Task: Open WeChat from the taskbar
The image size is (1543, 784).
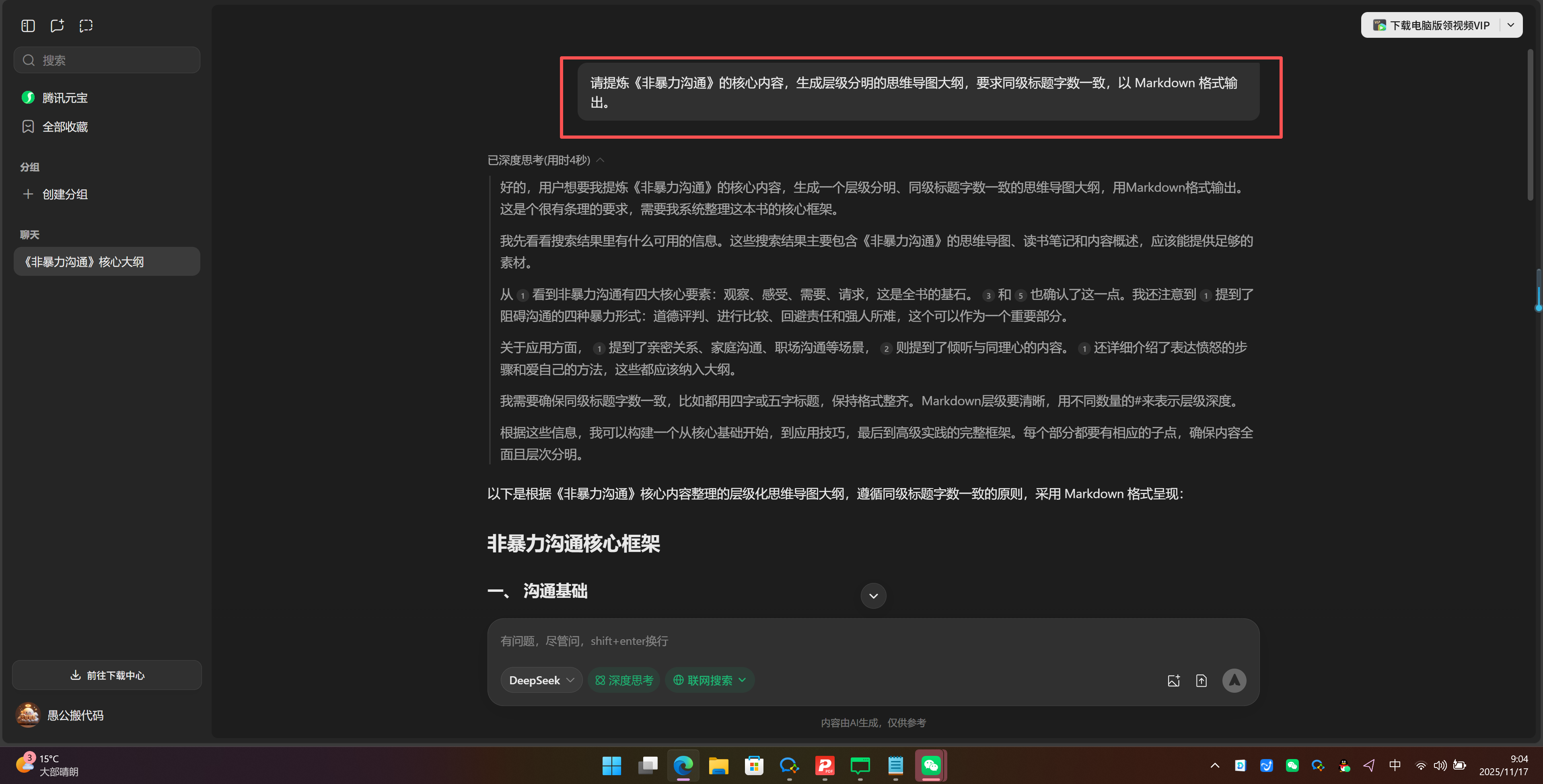Action: pyautogui.click(x=930, y=766)
